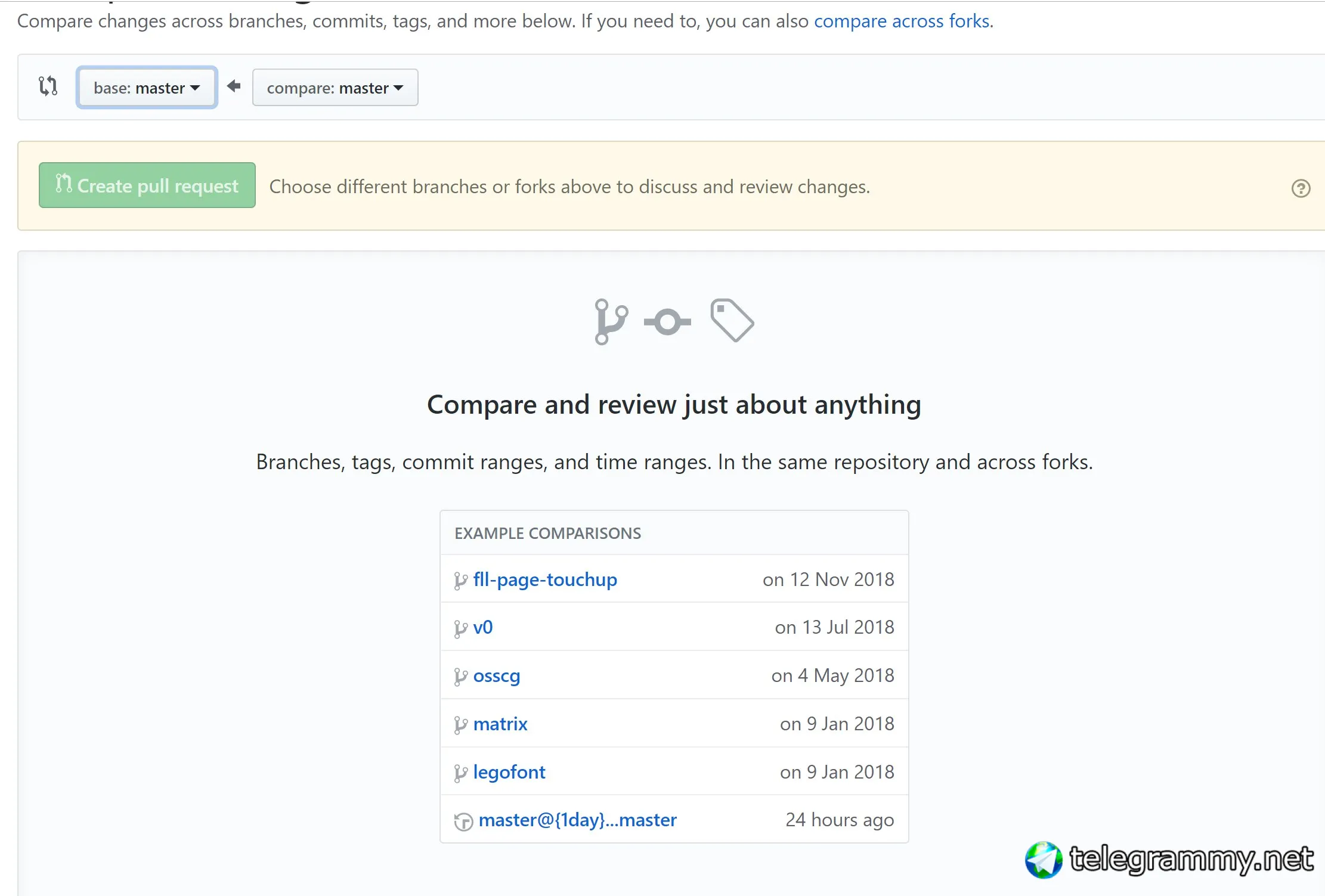Open the fll-page-touchup branch comparison

tap(545, 579)
